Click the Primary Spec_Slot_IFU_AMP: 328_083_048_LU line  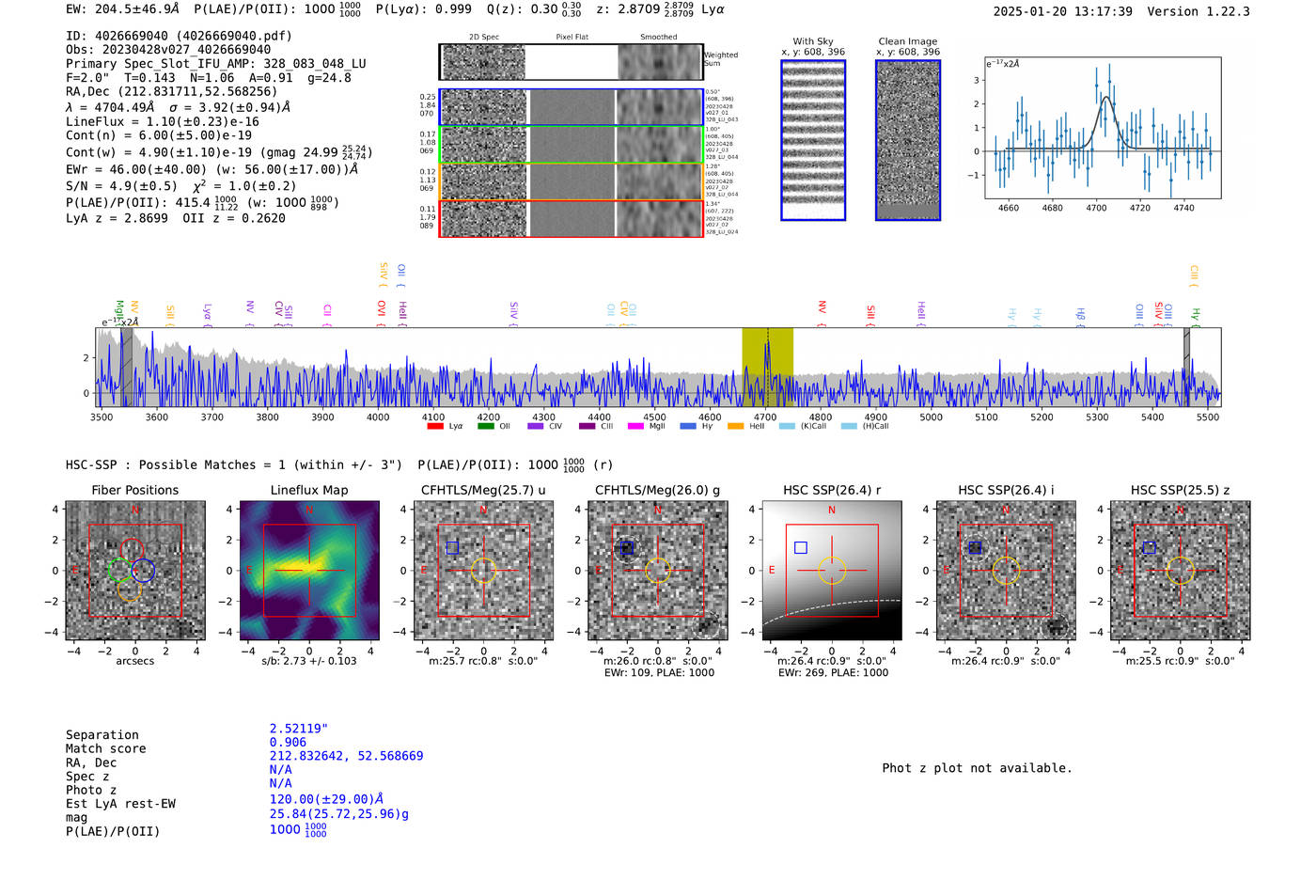click(x=216, y=64)
